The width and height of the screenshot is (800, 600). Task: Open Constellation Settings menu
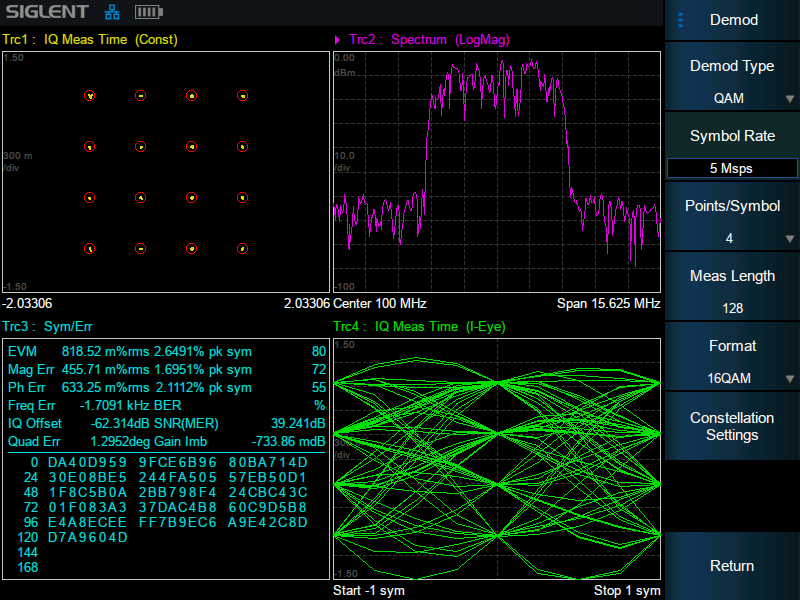(x=732, y=427)
